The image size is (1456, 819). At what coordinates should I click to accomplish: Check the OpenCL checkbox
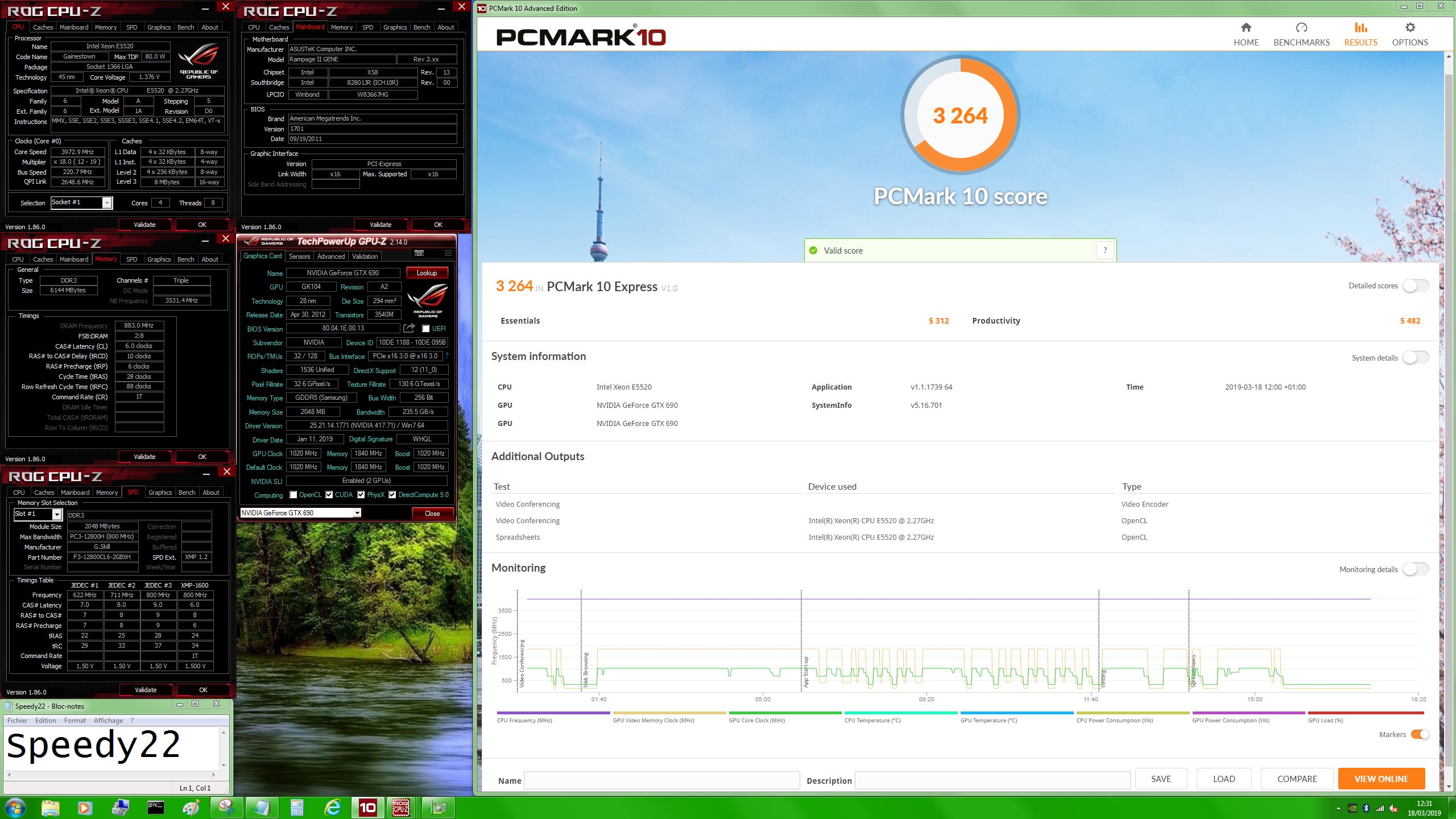[293, 495]
